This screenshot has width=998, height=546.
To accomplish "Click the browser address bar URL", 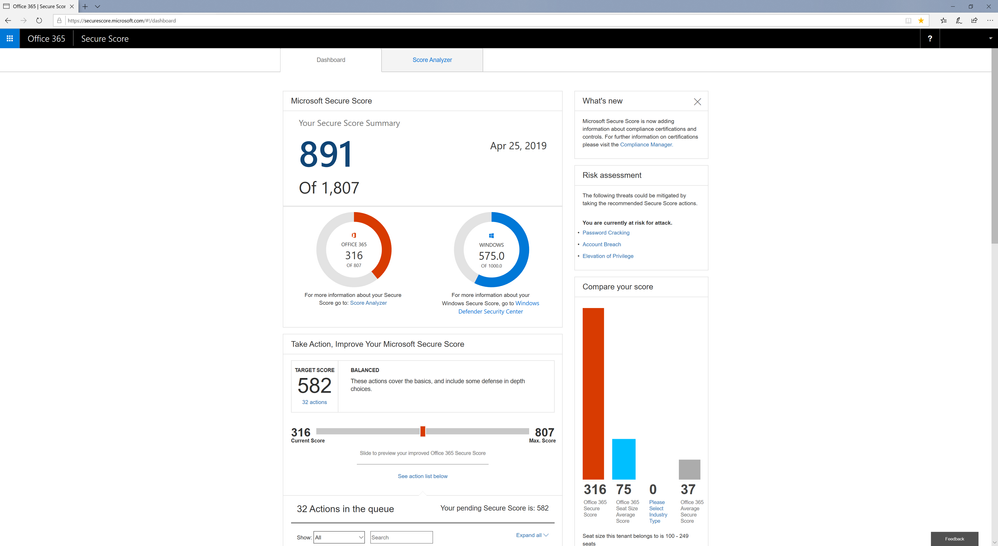I will [x=121, y=20].
